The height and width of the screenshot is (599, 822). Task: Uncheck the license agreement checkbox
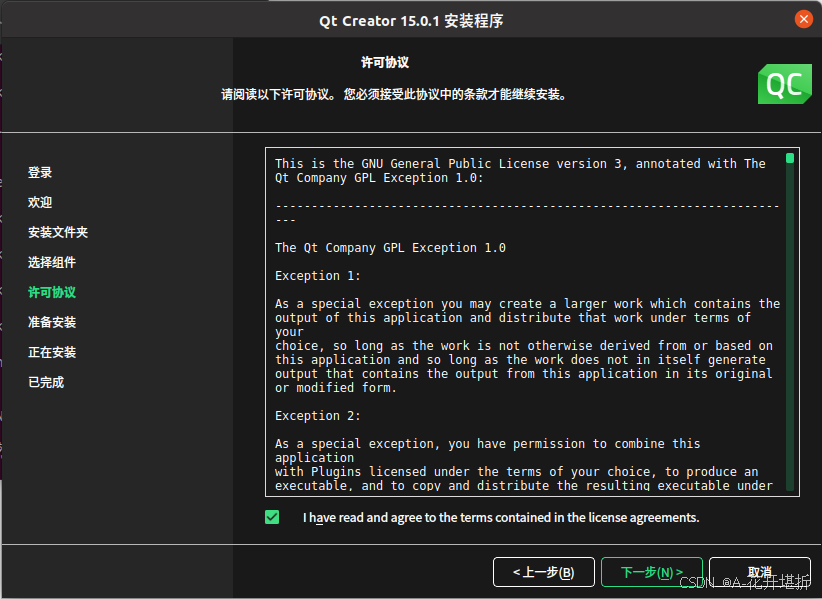[272, 517]
